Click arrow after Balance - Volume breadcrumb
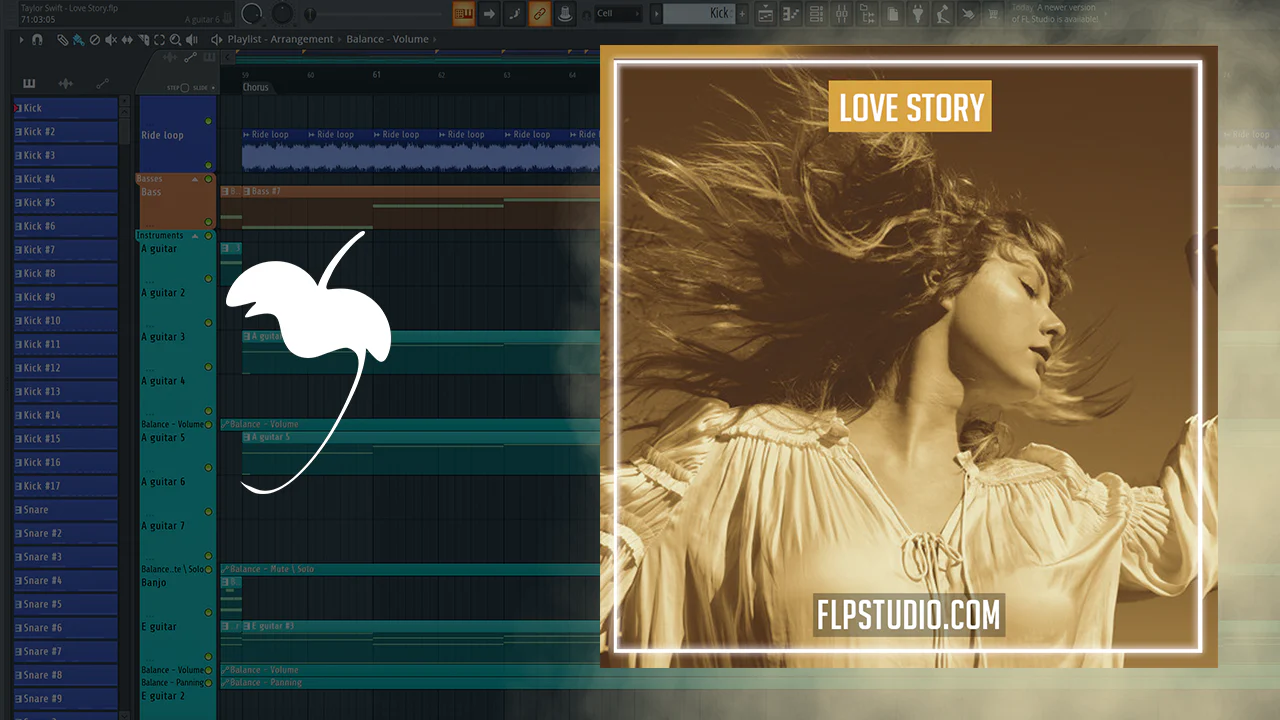The width and height of the screenshot is (1280, 720). [435, 40]
